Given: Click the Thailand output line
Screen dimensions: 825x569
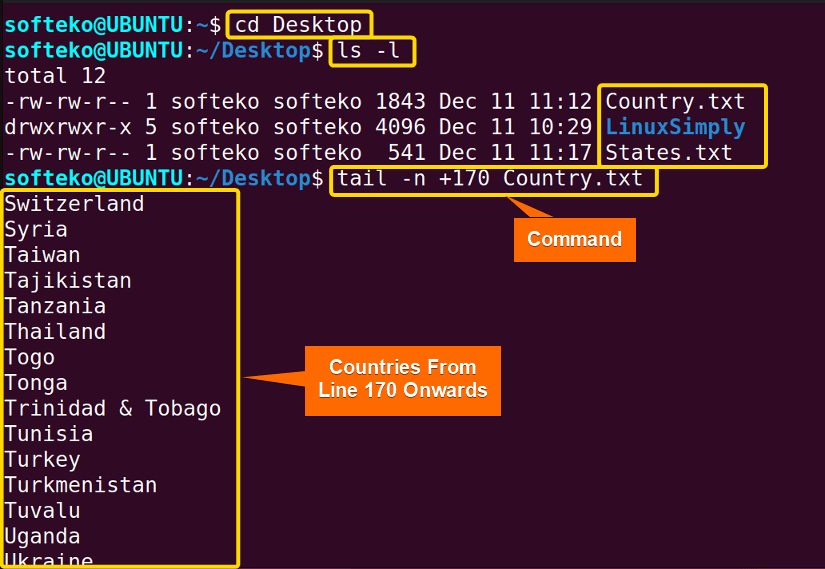Looking at the screenshot, I should coord(55,332).
